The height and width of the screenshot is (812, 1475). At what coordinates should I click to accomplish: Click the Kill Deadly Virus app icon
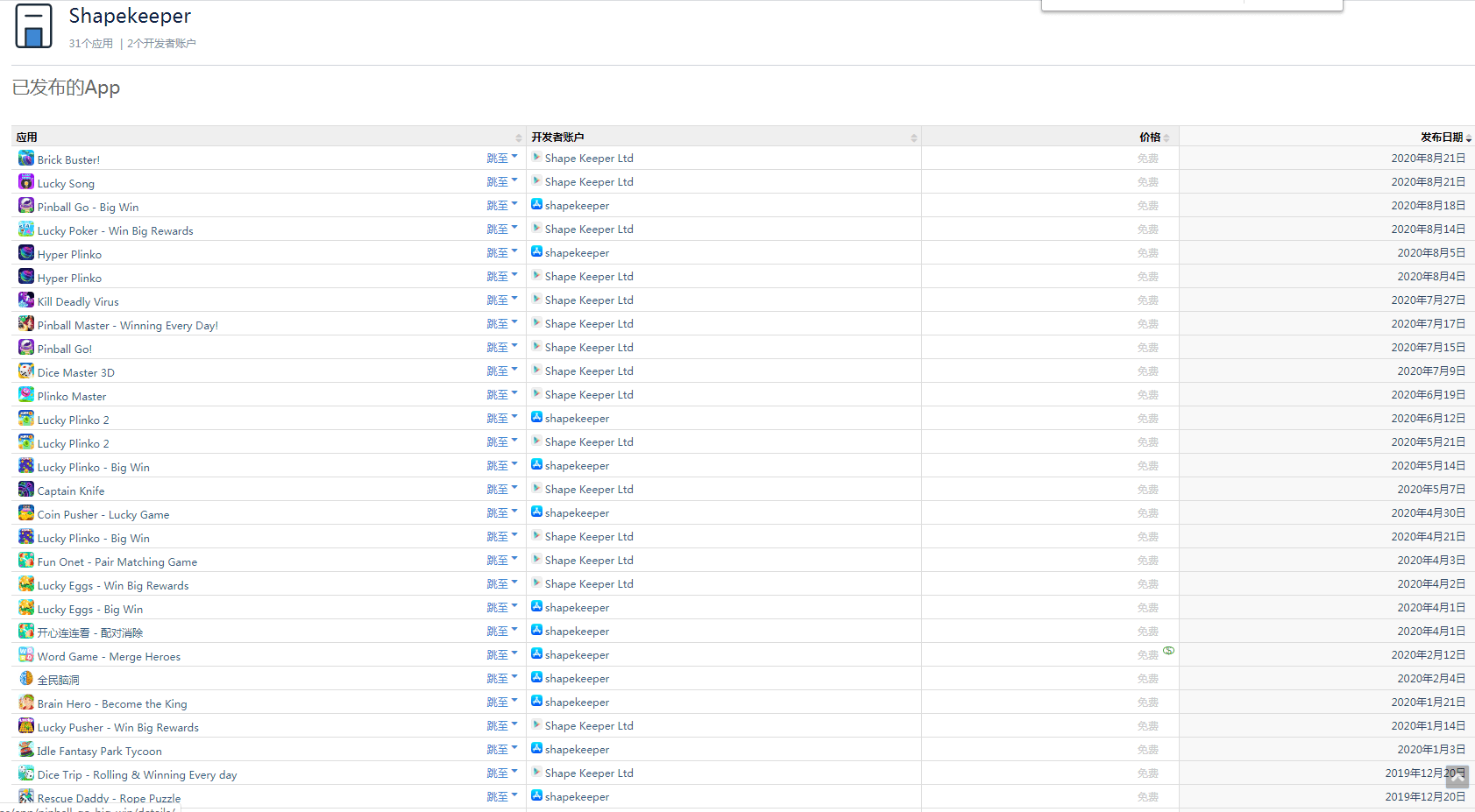26,300
